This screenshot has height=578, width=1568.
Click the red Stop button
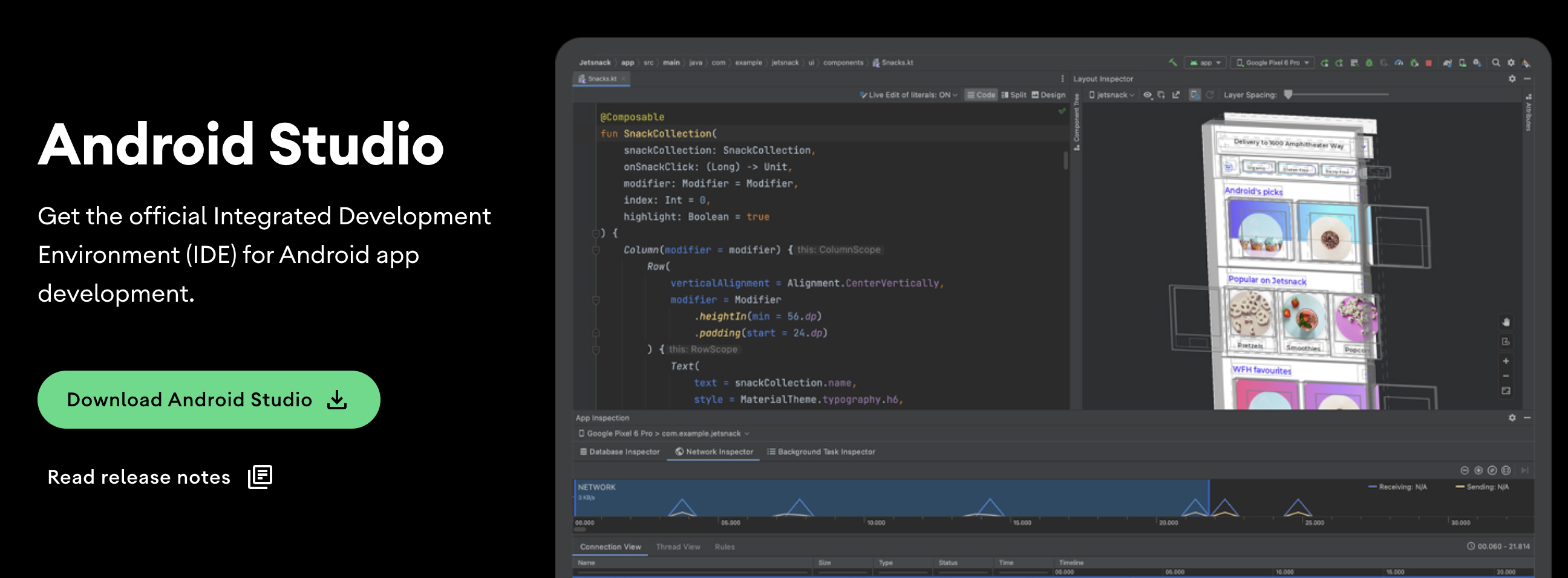[x=1429, y=63]
